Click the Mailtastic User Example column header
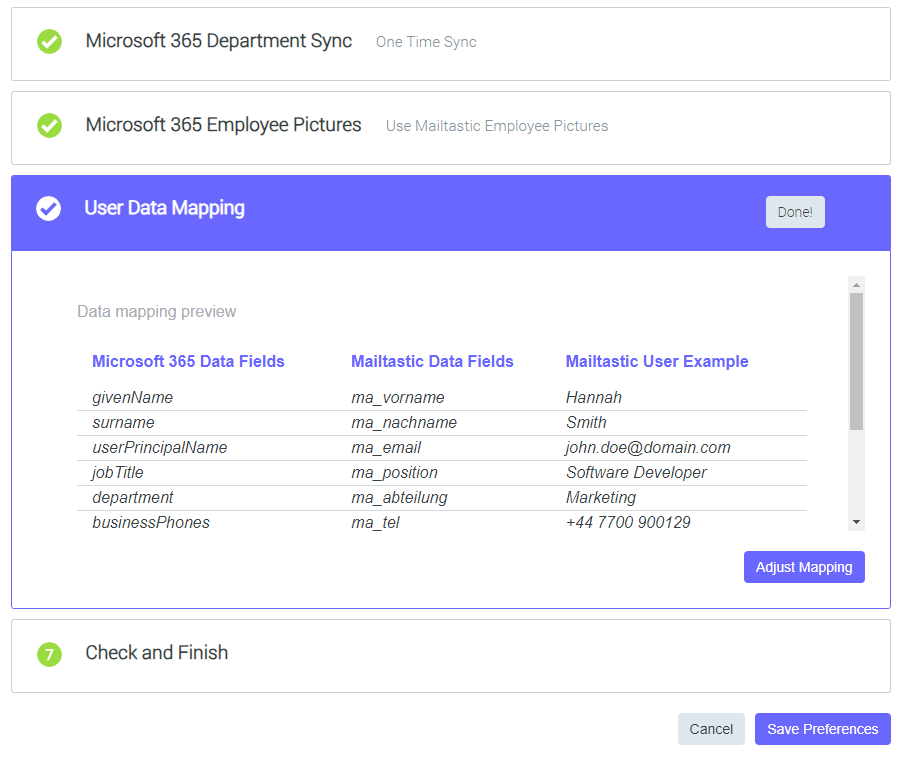 click(x=657, y=361)
